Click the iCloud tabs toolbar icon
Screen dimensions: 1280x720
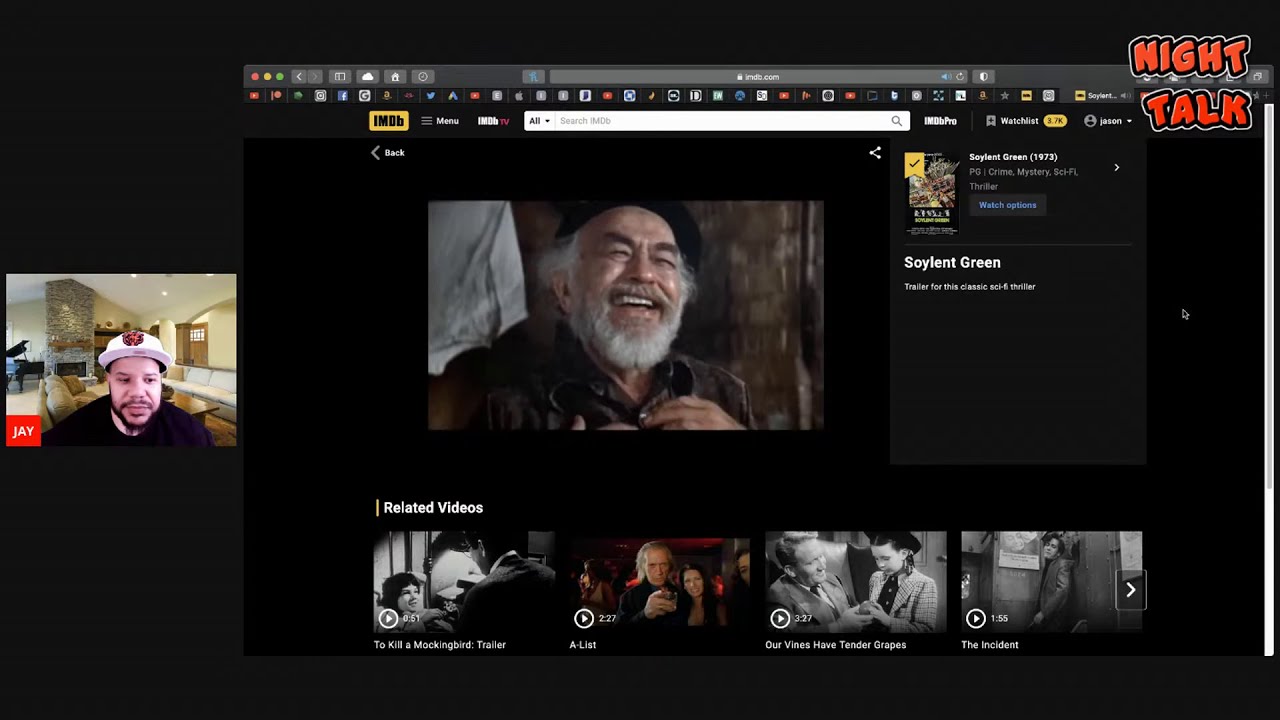[367, 77]
